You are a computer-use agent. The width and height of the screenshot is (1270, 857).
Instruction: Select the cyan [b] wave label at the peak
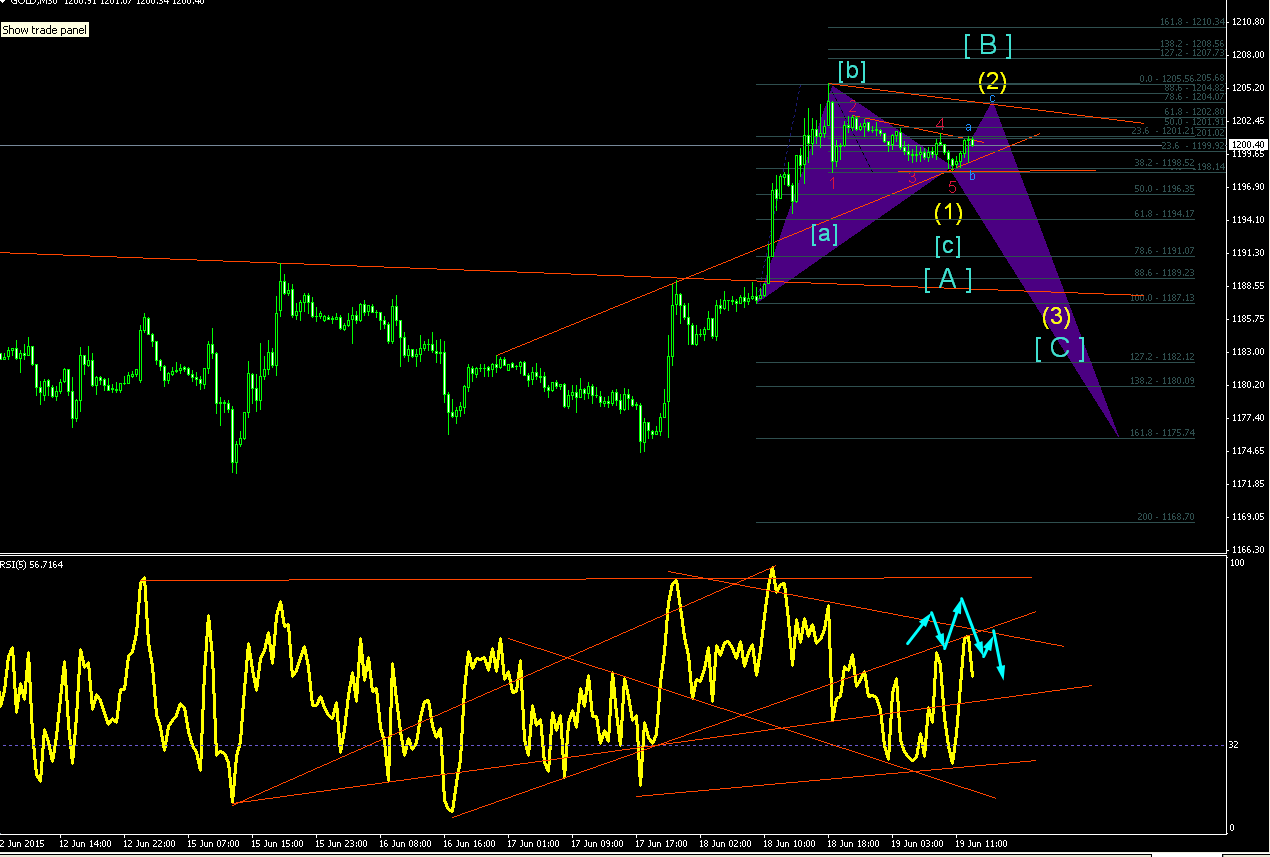tap(852, 71)
